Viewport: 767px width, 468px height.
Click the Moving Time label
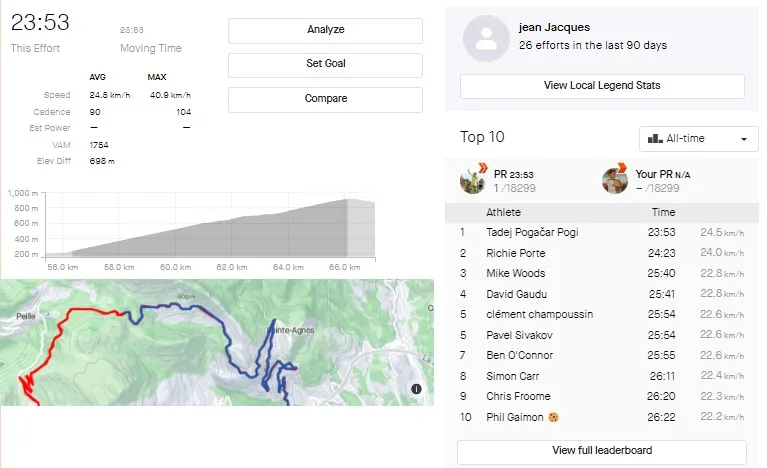point(151,48)
